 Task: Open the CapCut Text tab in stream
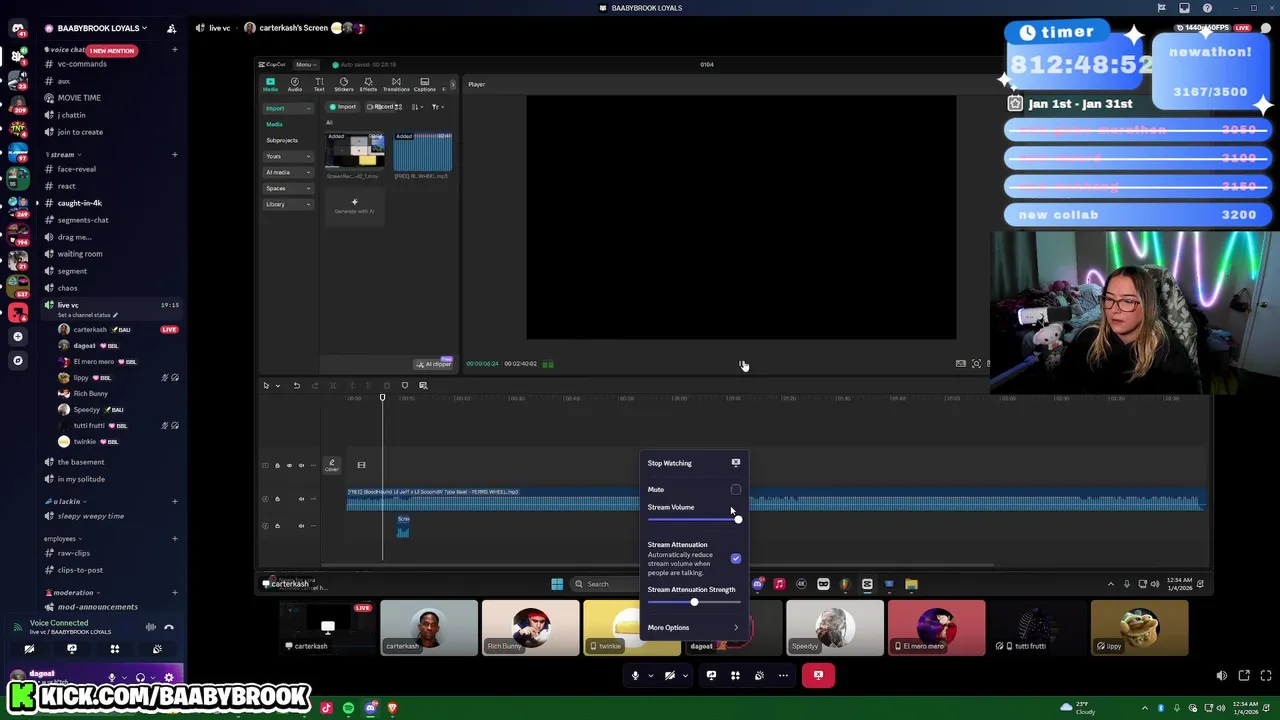(x=319, y=84)
